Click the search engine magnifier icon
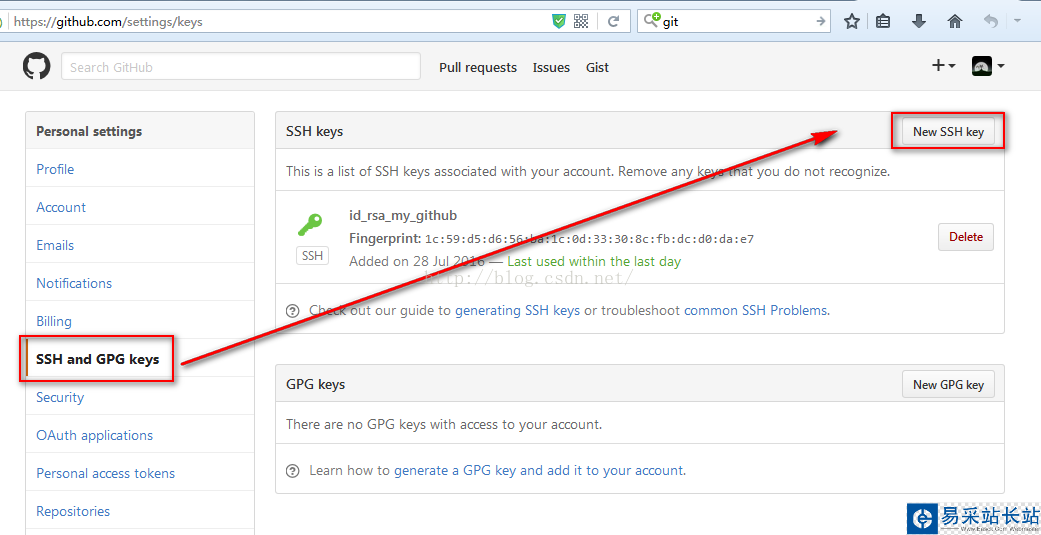The height and width of the screenshot is (535, 1041). pyautogui.click(x=653, y=21)
